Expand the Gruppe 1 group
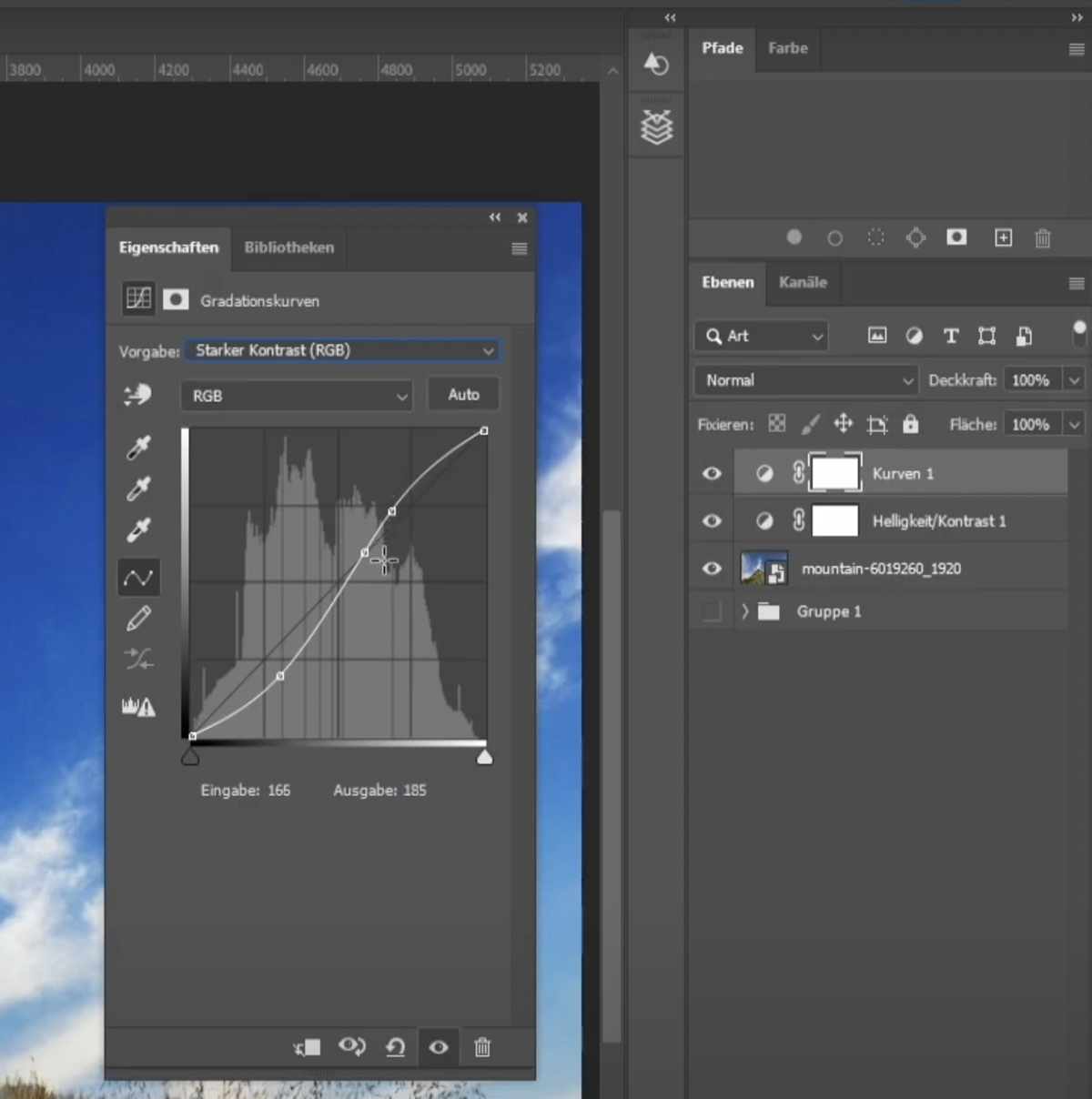Image resolution: width=1092 pixels, height=1099 pixels. tap(744, 610)
